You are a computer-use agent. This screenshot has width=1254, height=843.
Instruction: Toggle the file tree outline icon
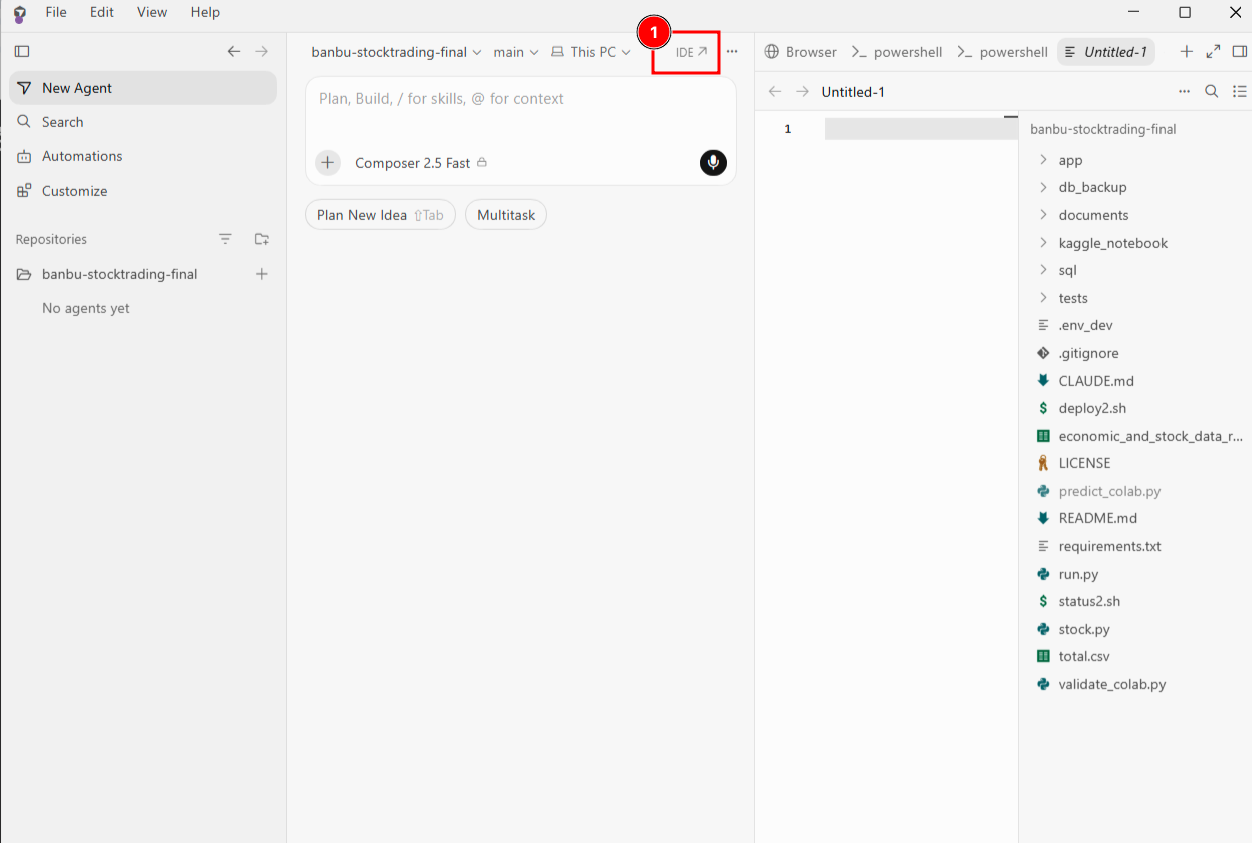pyautogui.click(x=1240, y=92)
